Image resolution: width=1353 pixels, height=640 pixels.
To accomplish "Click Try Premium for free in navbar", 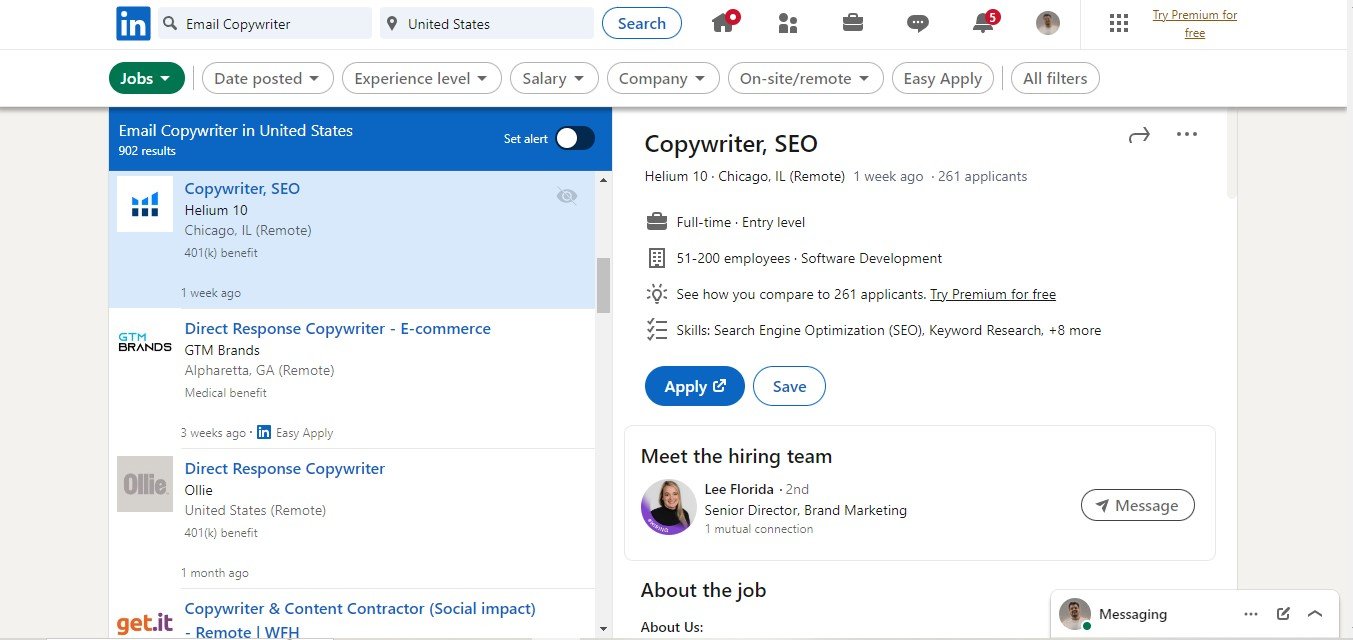I will 1194,24.
